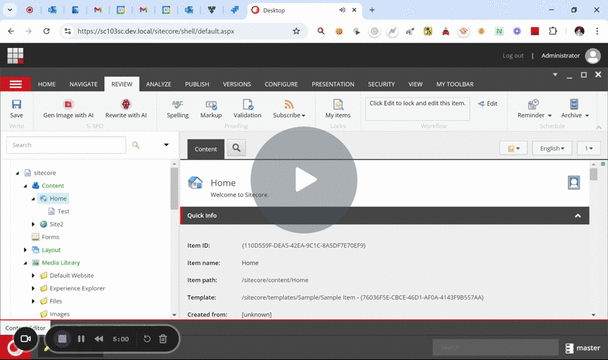Viewport: 608px width, 360px height.
Task: Expand the Files folder
Action: pos(33,301)
